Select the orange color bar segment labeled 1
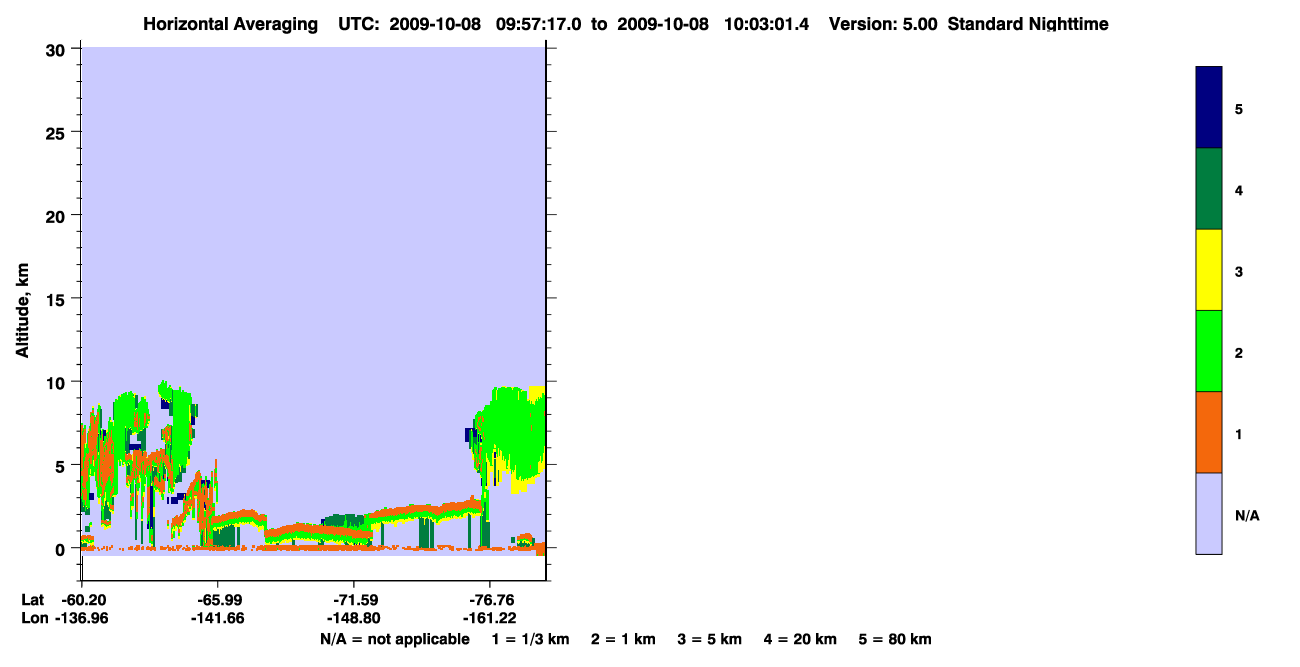1300x667 pixels. coord(1209,432)
